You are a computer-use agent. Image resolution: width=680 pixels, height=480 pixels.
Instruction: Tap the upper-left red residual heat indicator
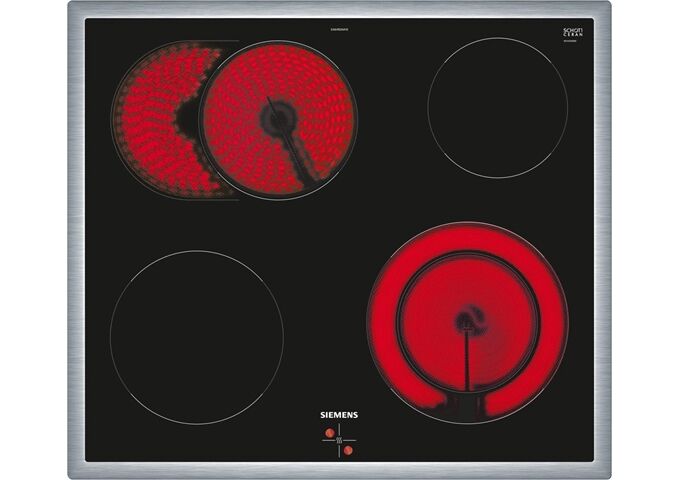pyautogui.click(x=330, y=432)
